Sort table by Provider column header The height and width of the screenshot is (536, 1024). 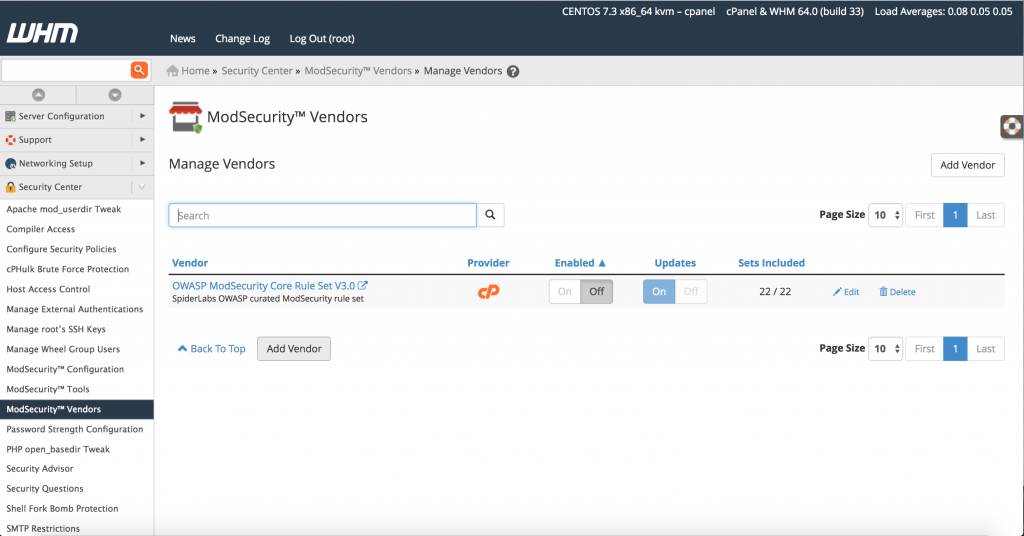(488, 263)
